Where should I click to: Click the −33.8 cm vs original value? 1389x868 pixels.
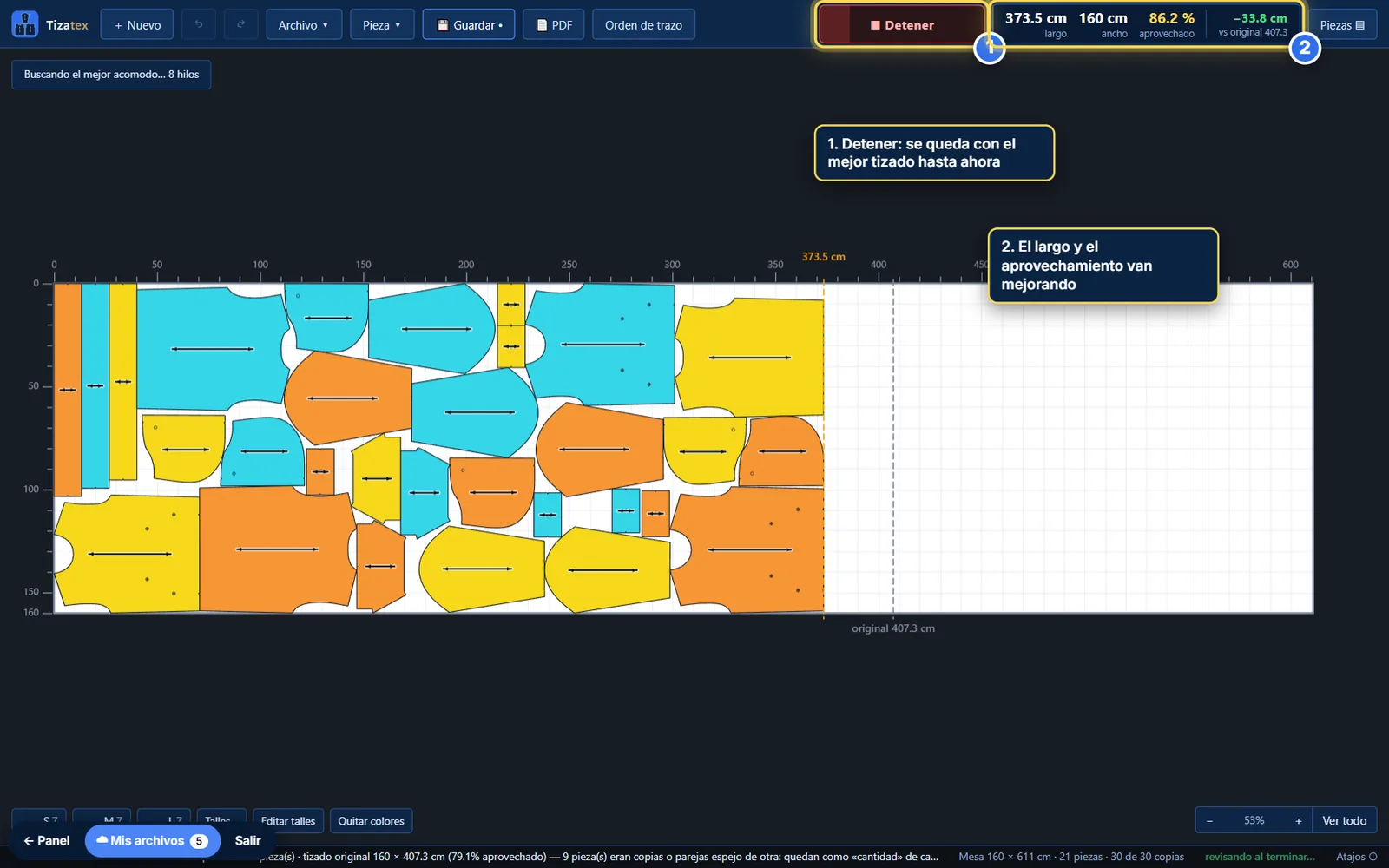point(1260,18)
